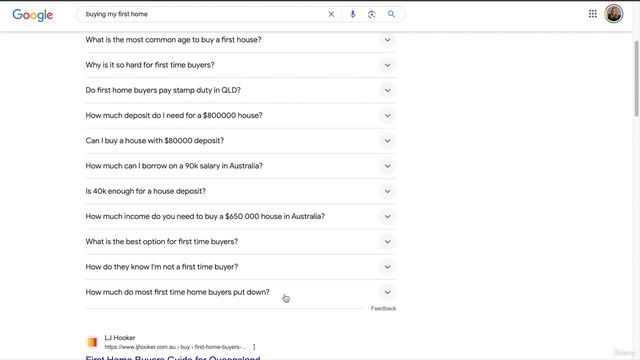
Task: Open the LJ Hooker site name
Action: point(120,338)
